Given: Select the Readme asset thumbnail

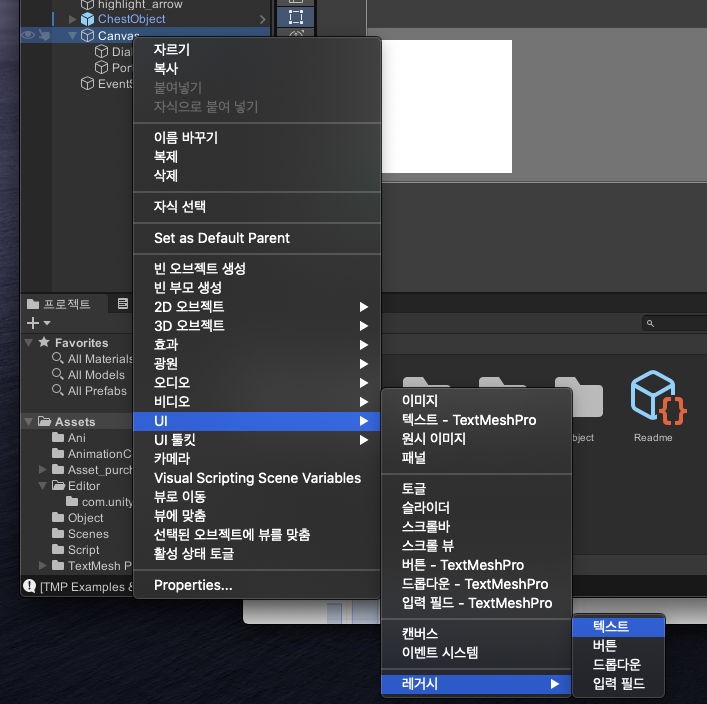Looking at the screenshot, I should click(x=658, y=398).
